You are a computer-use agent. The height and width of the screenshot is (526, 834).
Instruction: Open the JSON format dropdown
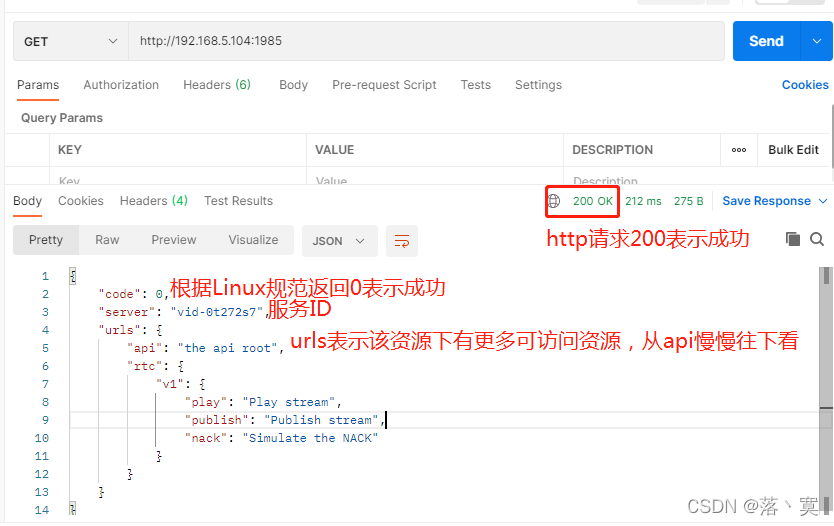click(x=339, y=241)
